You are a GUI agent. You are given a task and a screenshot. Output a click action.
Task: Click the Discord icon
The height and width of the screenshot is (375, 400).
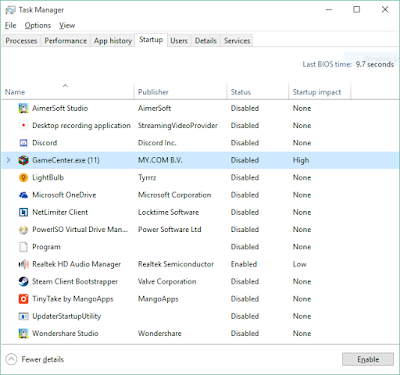coord(23,143)
